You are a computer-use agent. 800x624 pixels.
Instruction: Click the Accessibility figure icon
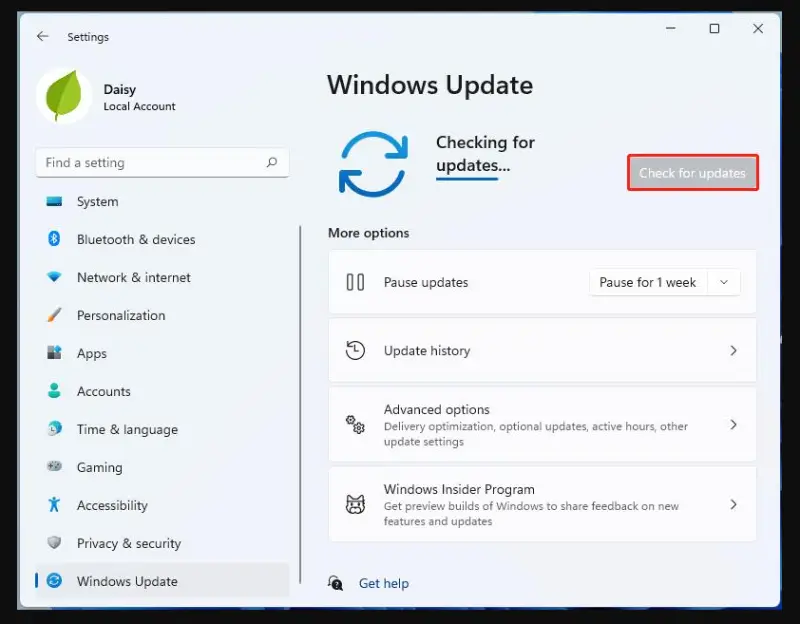tap(54, 505)
